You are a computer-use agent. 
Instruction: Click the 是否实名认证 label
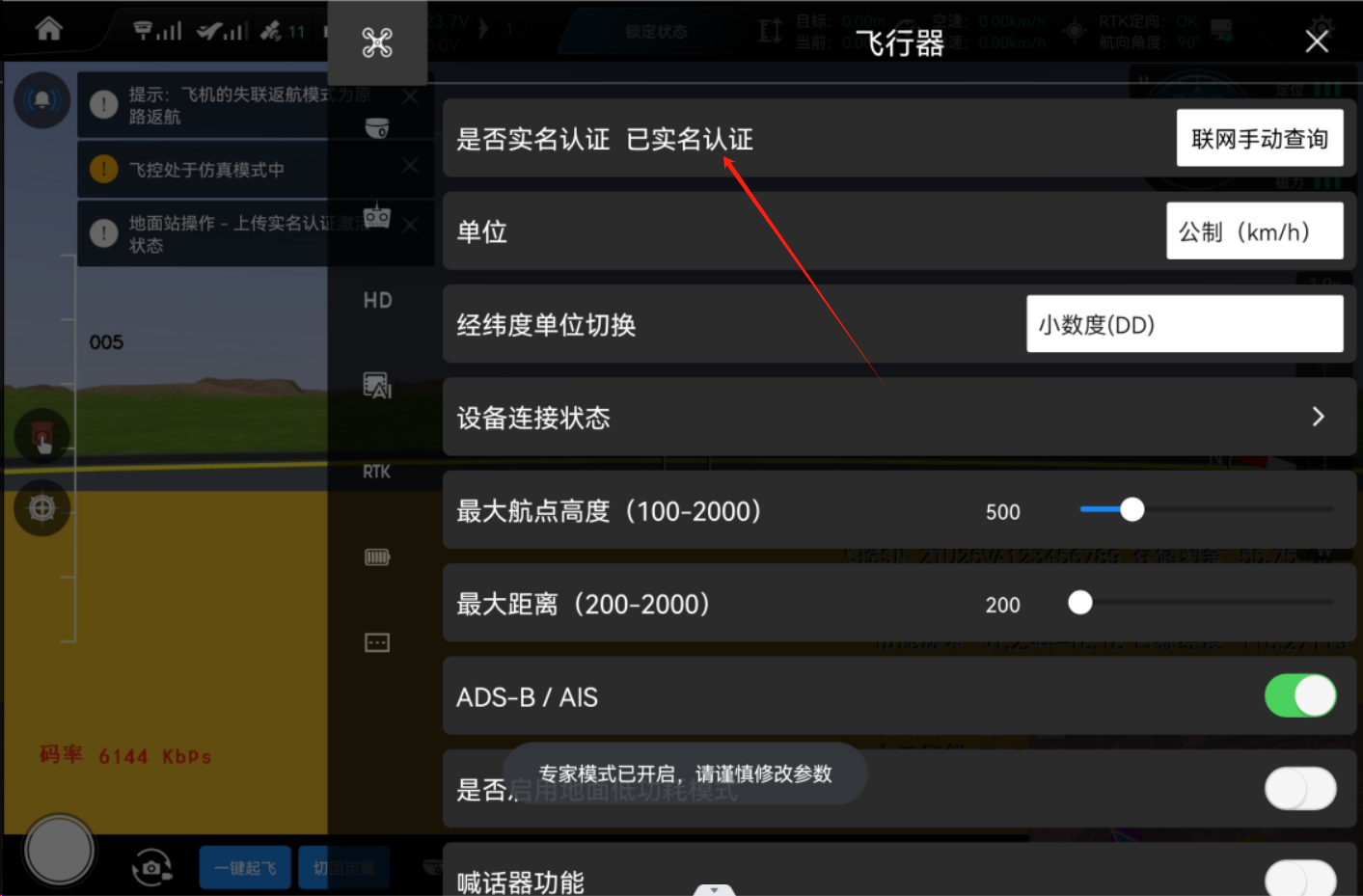[532, 139]
